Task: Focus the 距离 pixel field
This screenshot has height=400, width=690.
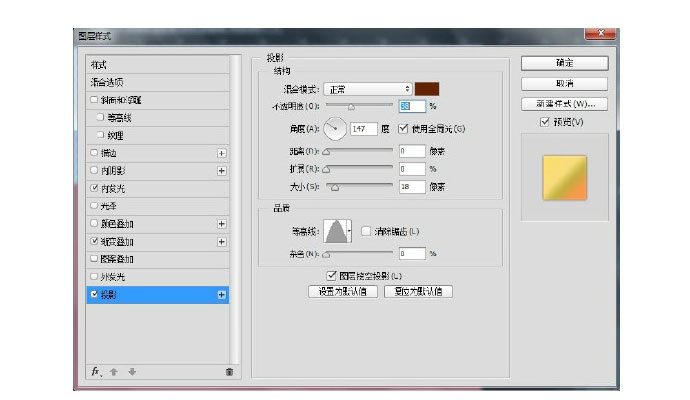Action: (412, 151)
